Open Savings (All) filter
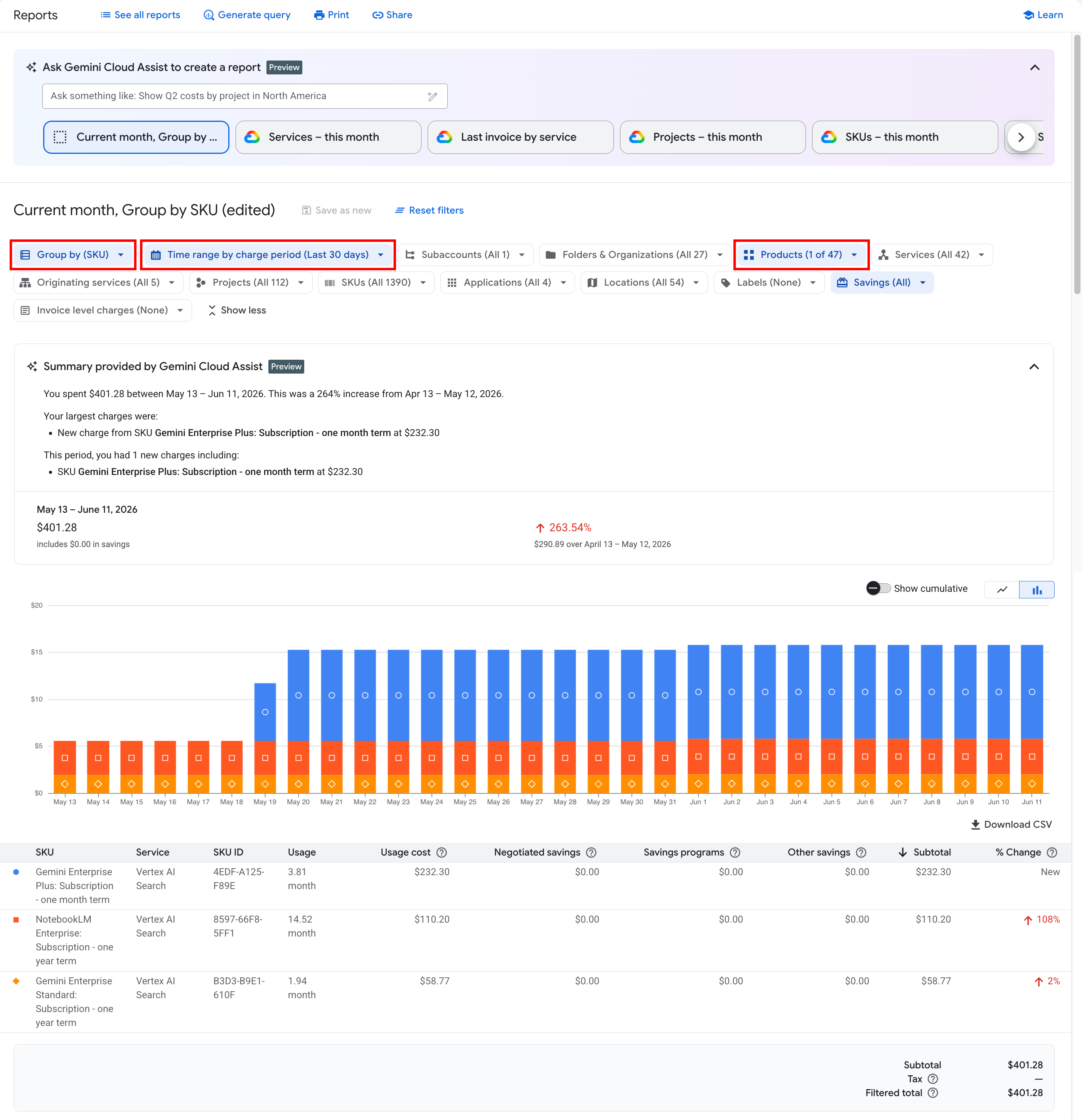The image size is (1082, 1120). 881,282
